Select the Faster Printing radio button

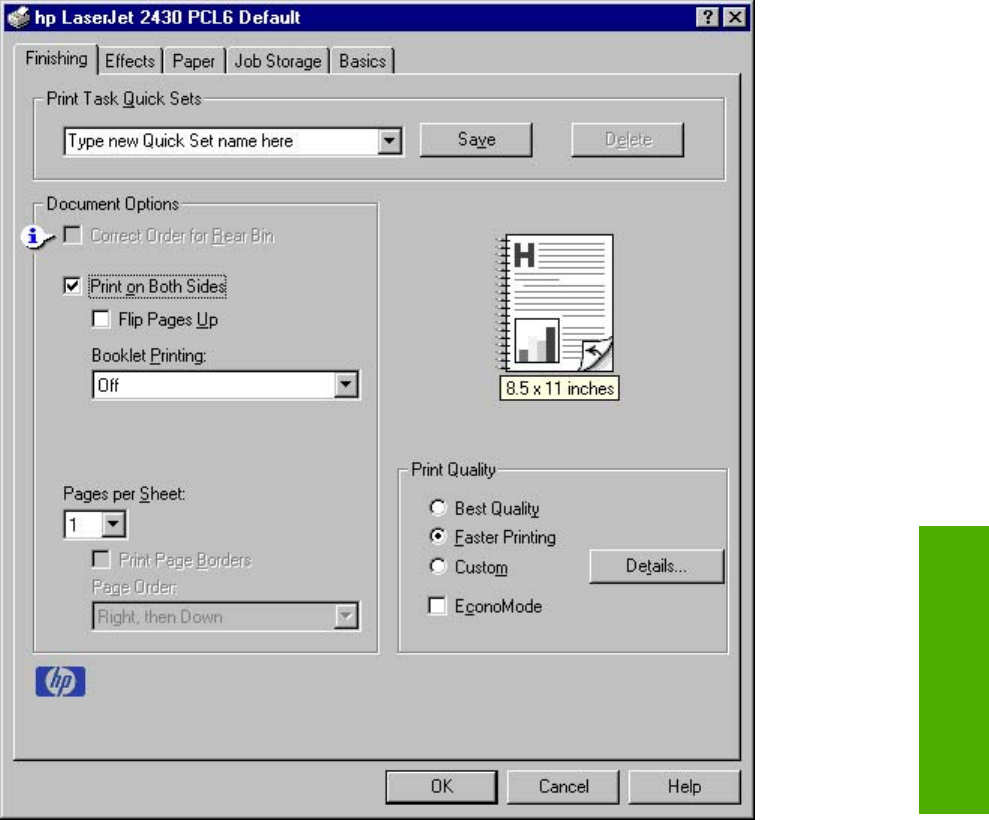(437, 536)
